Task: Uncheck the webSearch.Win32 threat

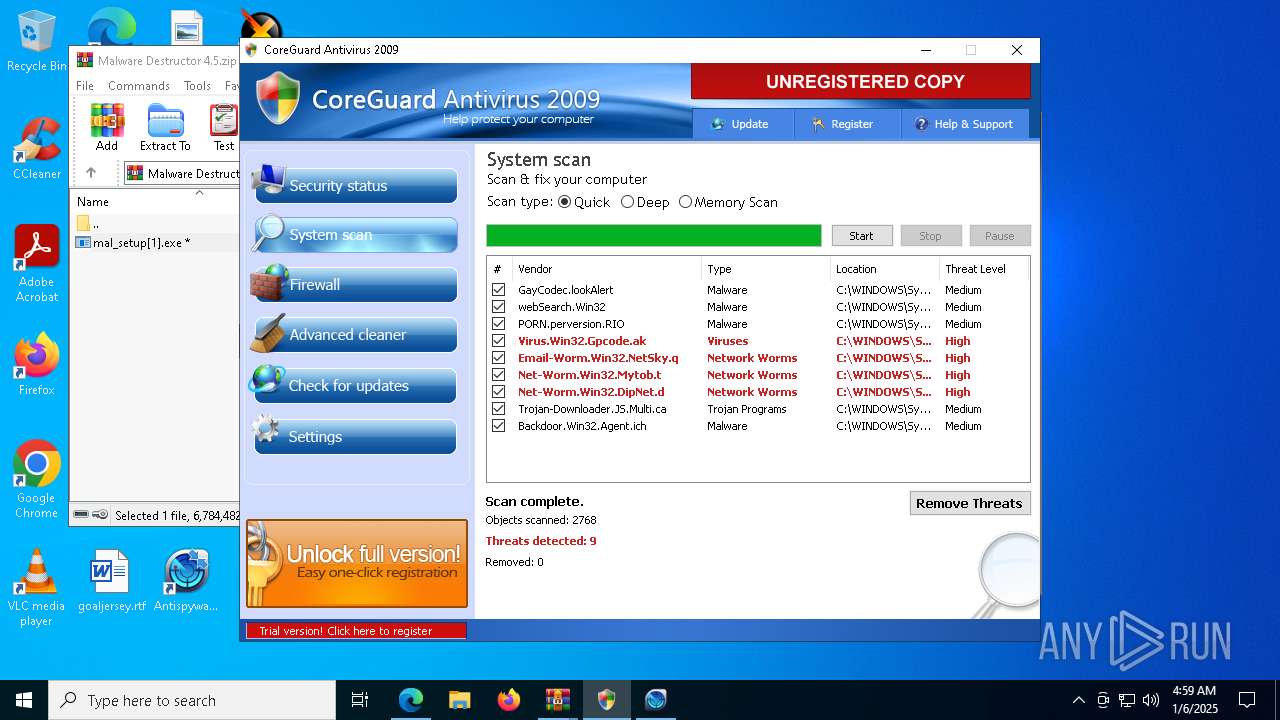Action: [x=498, y=307]
